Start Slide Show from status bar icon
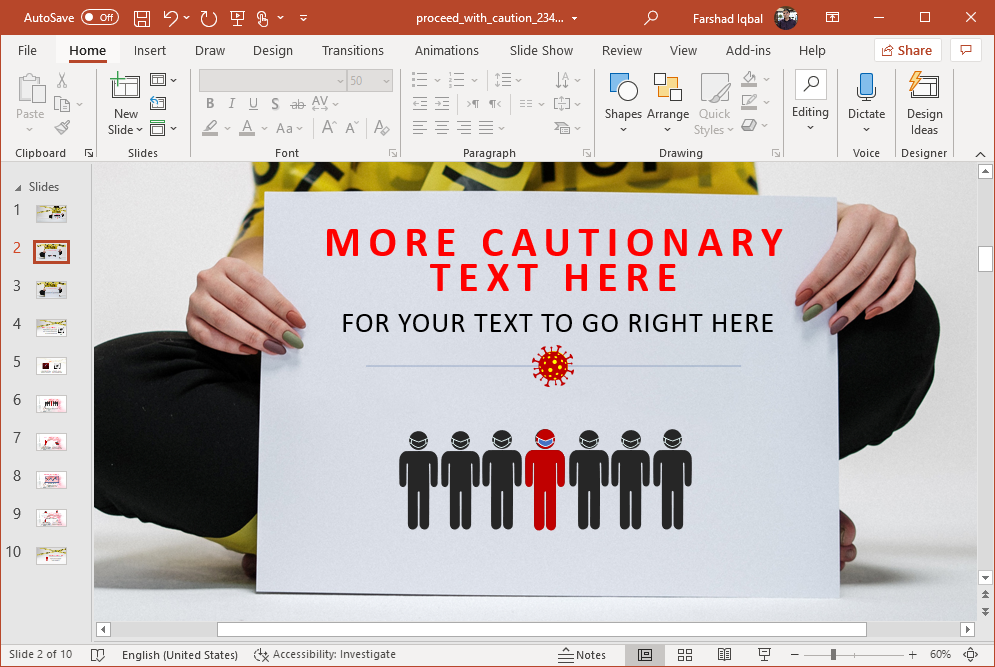995x667 pixels. click(x=764, y=655)
